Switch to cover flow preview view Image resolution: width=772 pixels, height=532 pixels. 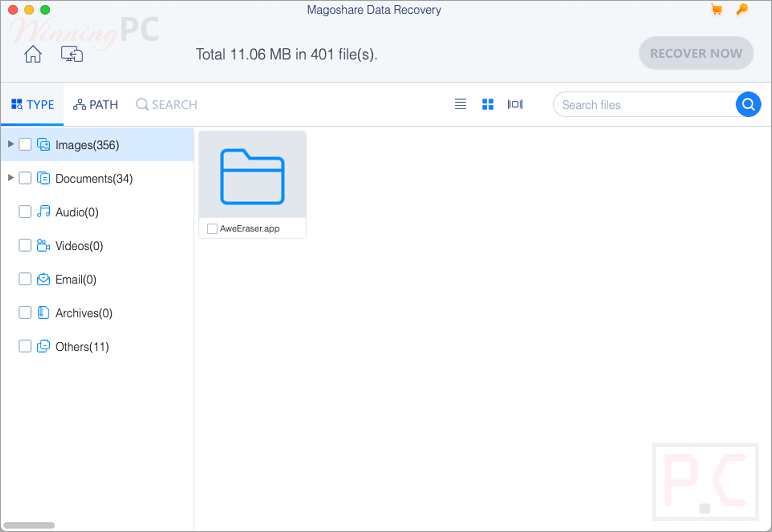tap(515, 104)
